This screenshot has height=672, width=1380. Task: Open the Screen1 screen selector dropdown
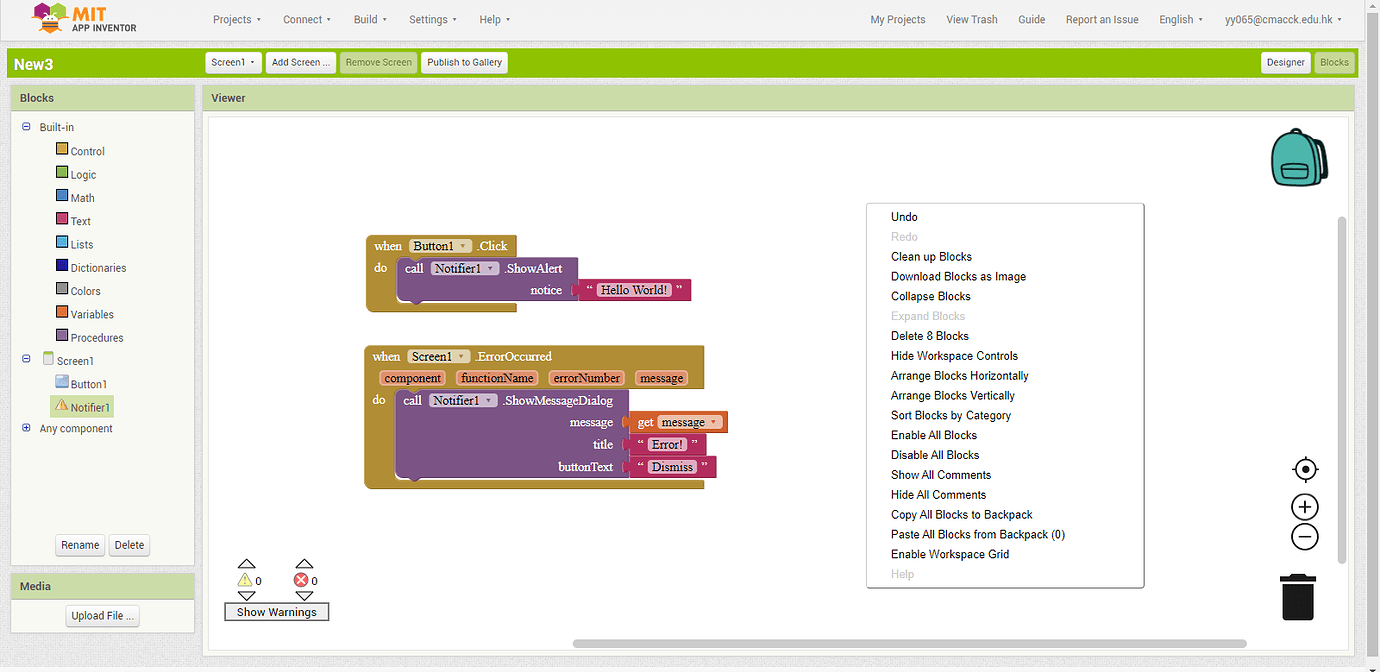(x=232, y=61)
